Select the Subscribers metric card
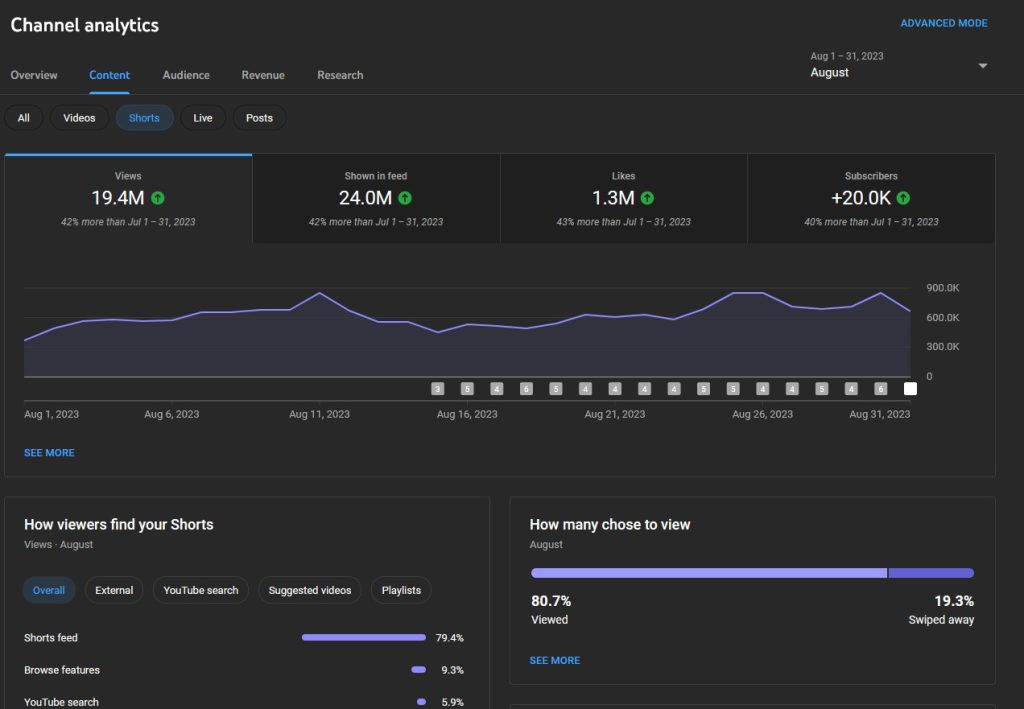The width and height of the screenshot is (1024, 709). (x=871, y=198)
